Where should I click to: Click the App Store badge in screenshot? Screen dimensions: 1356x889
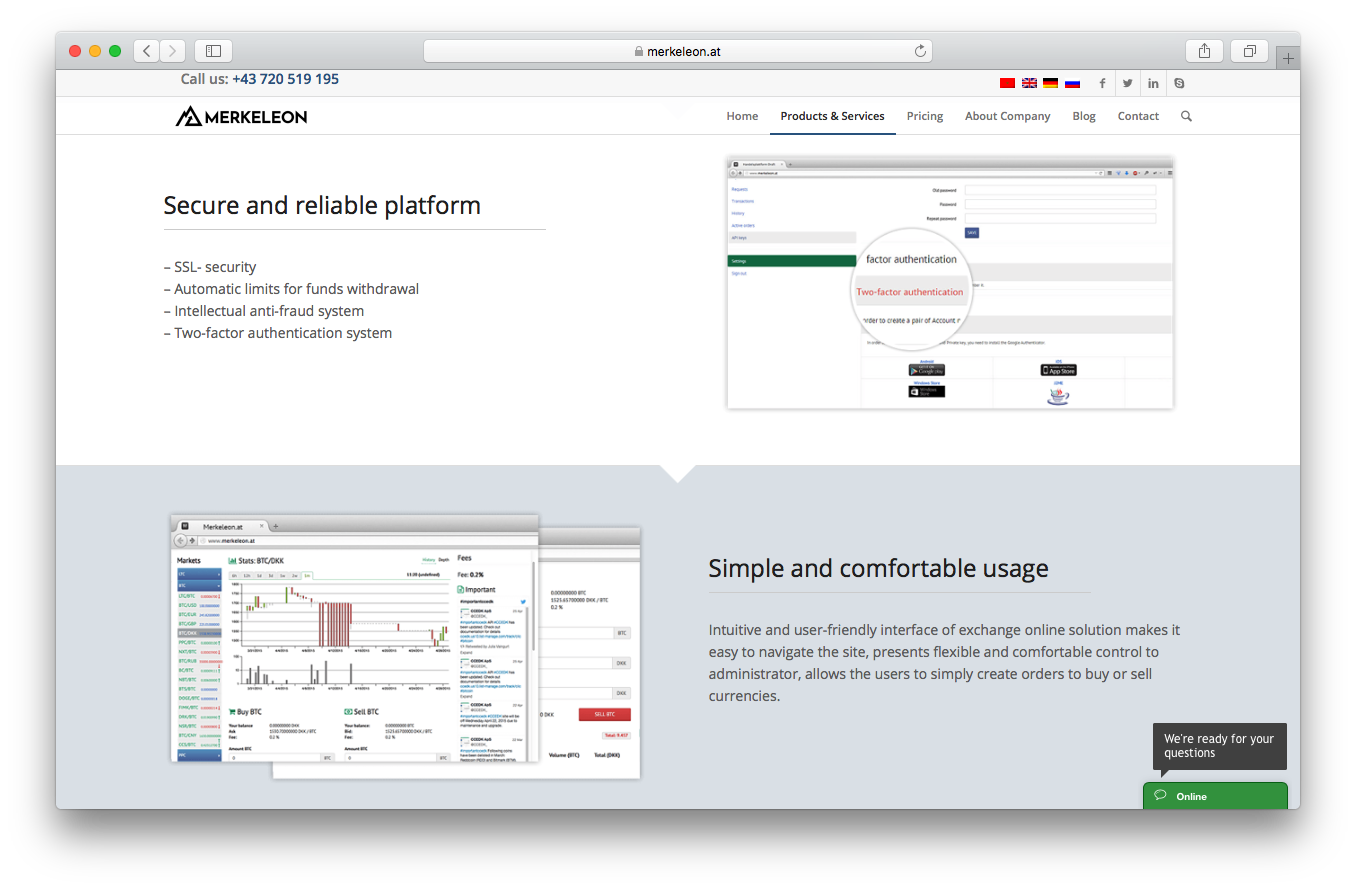[1058, 370]
